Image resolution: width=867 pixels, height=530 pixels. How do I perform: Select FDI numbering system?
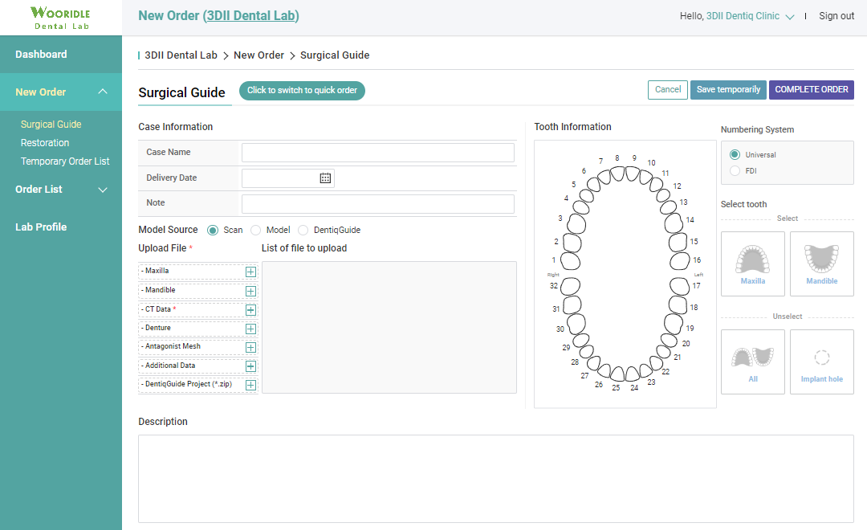pyautogui.click(x=734, y=171)
